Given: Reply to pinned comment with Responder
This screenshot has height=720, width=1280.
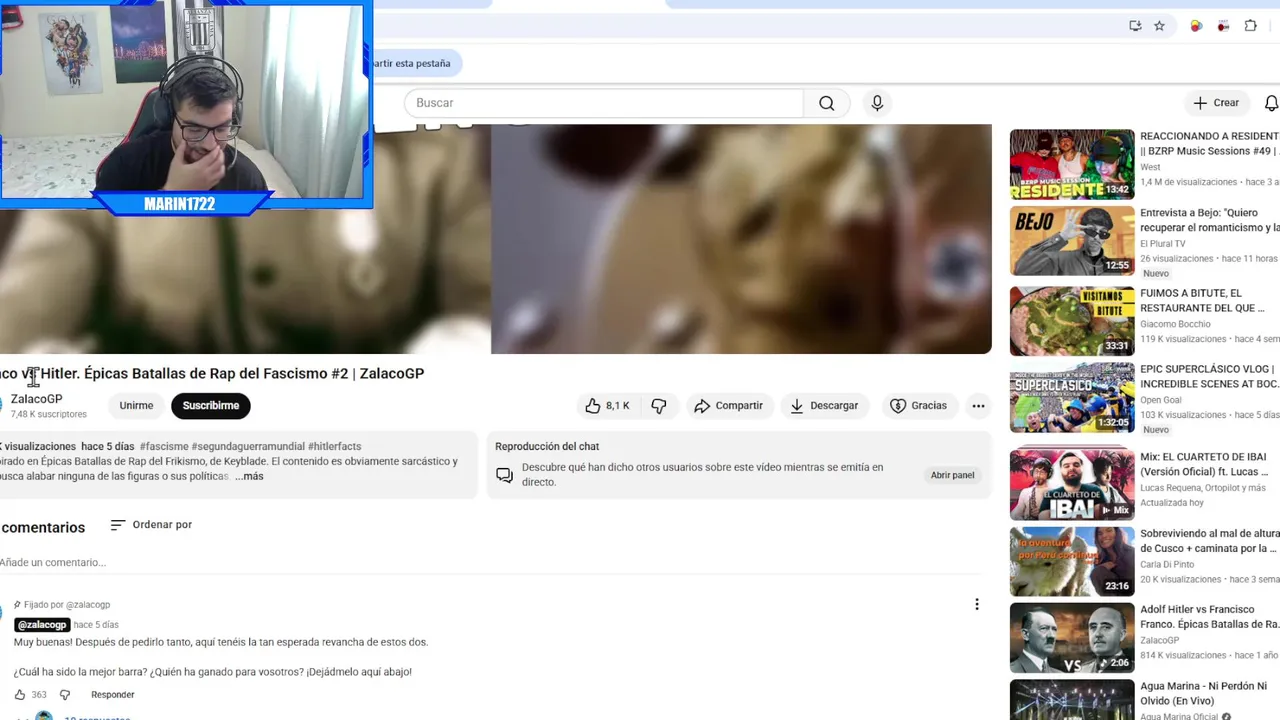Looking at the screenshot, I should 113,695.
